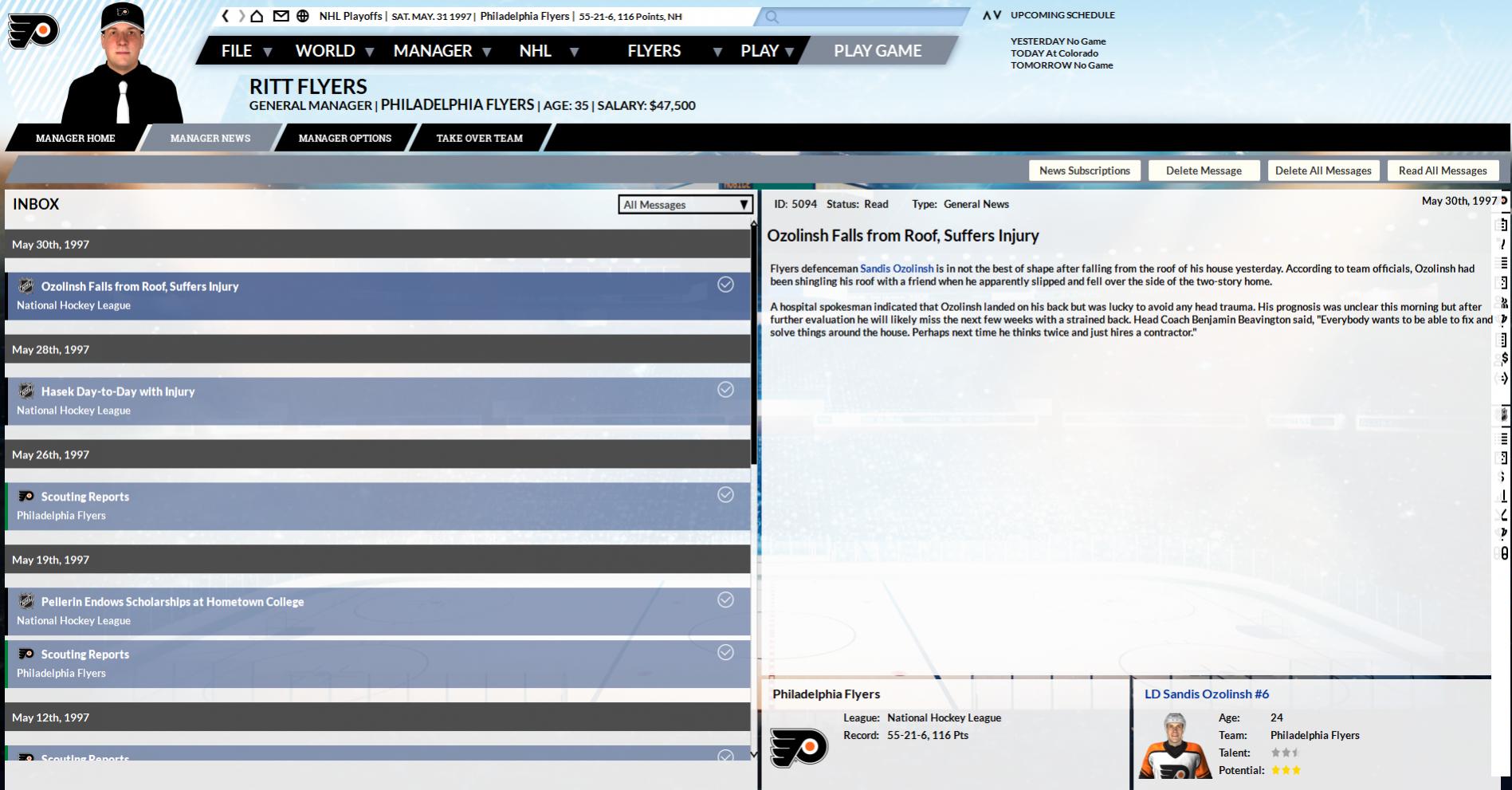Open News Subscriptions
Viewport: 1512px width, 790px height.
(x=1085, y=171)
